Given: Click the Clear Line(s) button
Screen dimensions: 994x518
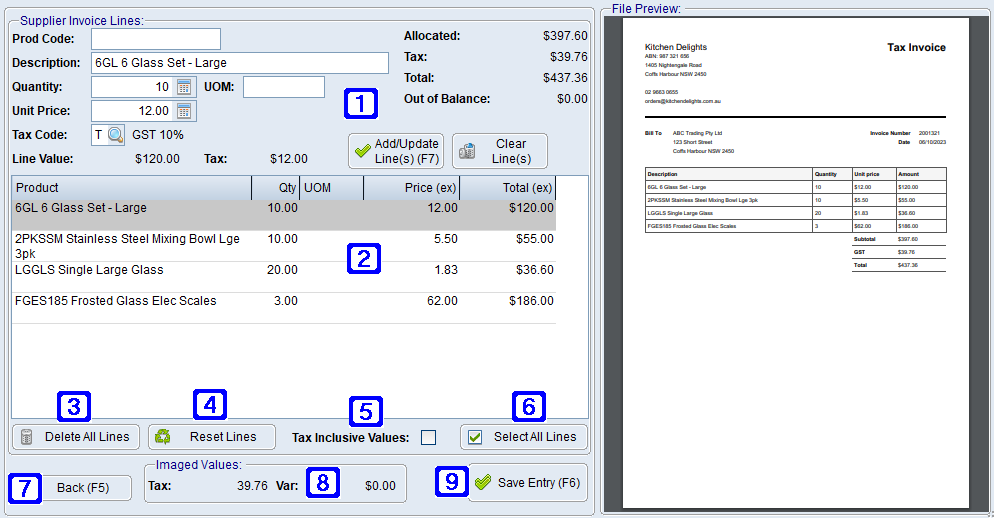Looking at the screenshot, I should 499,151.
